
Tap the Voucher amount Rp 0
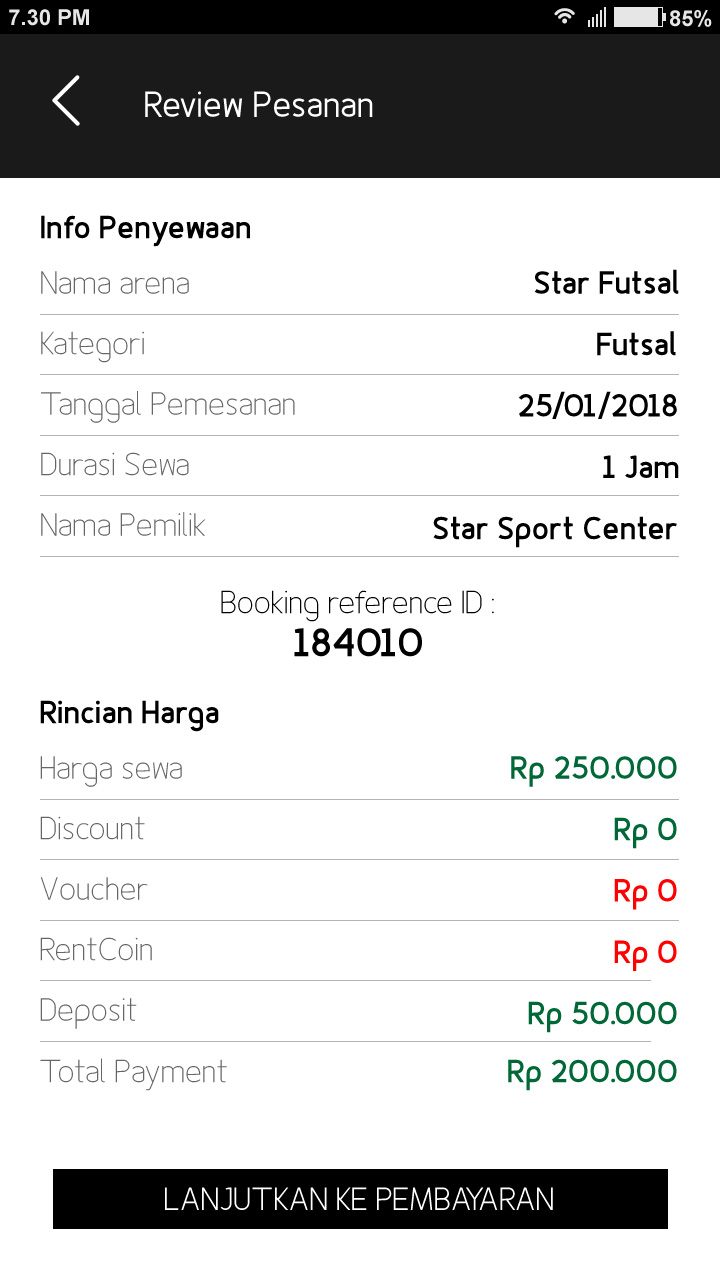click(645, 891)
